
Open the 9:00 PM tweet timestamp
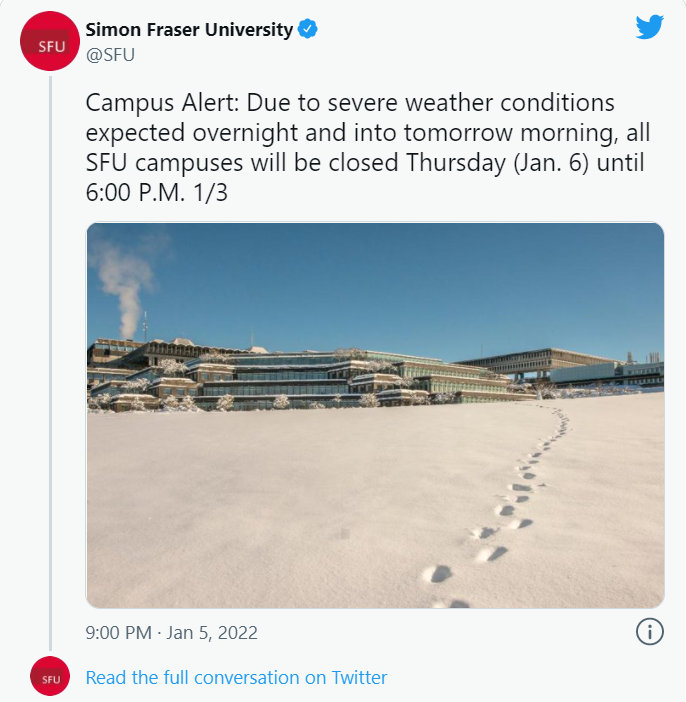[118, 633]
